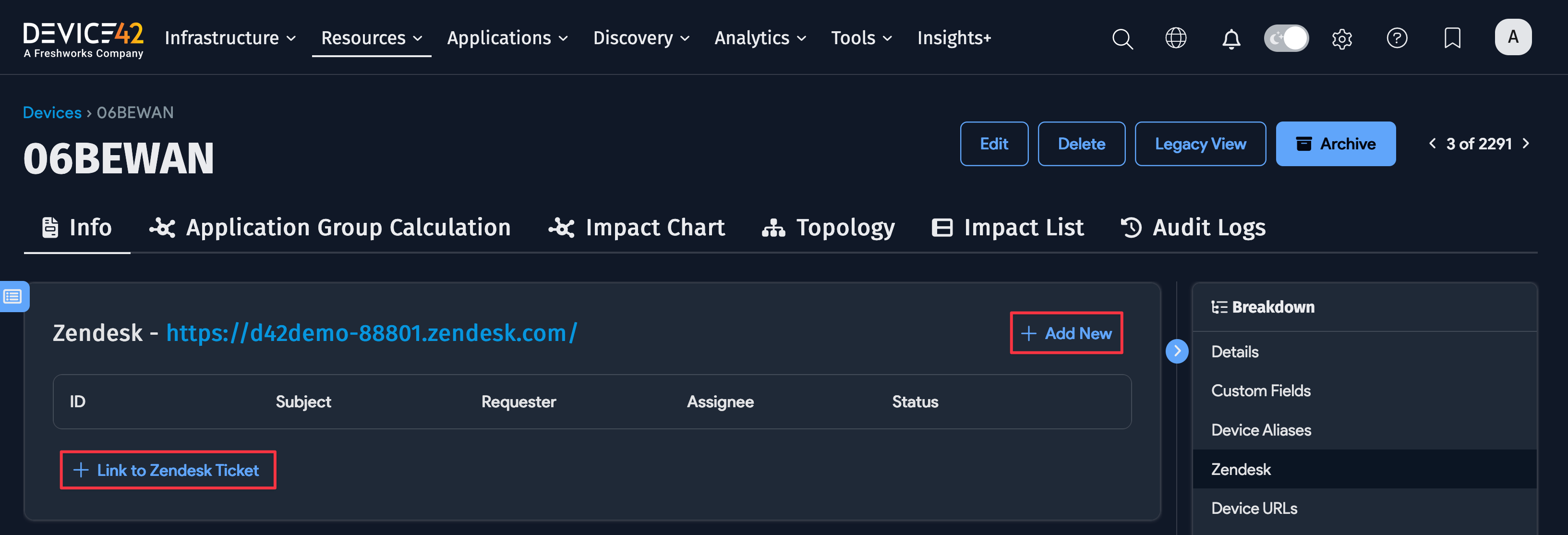Open the bookmark icon
The image size is (1568, 535).
click(1452, 38)
